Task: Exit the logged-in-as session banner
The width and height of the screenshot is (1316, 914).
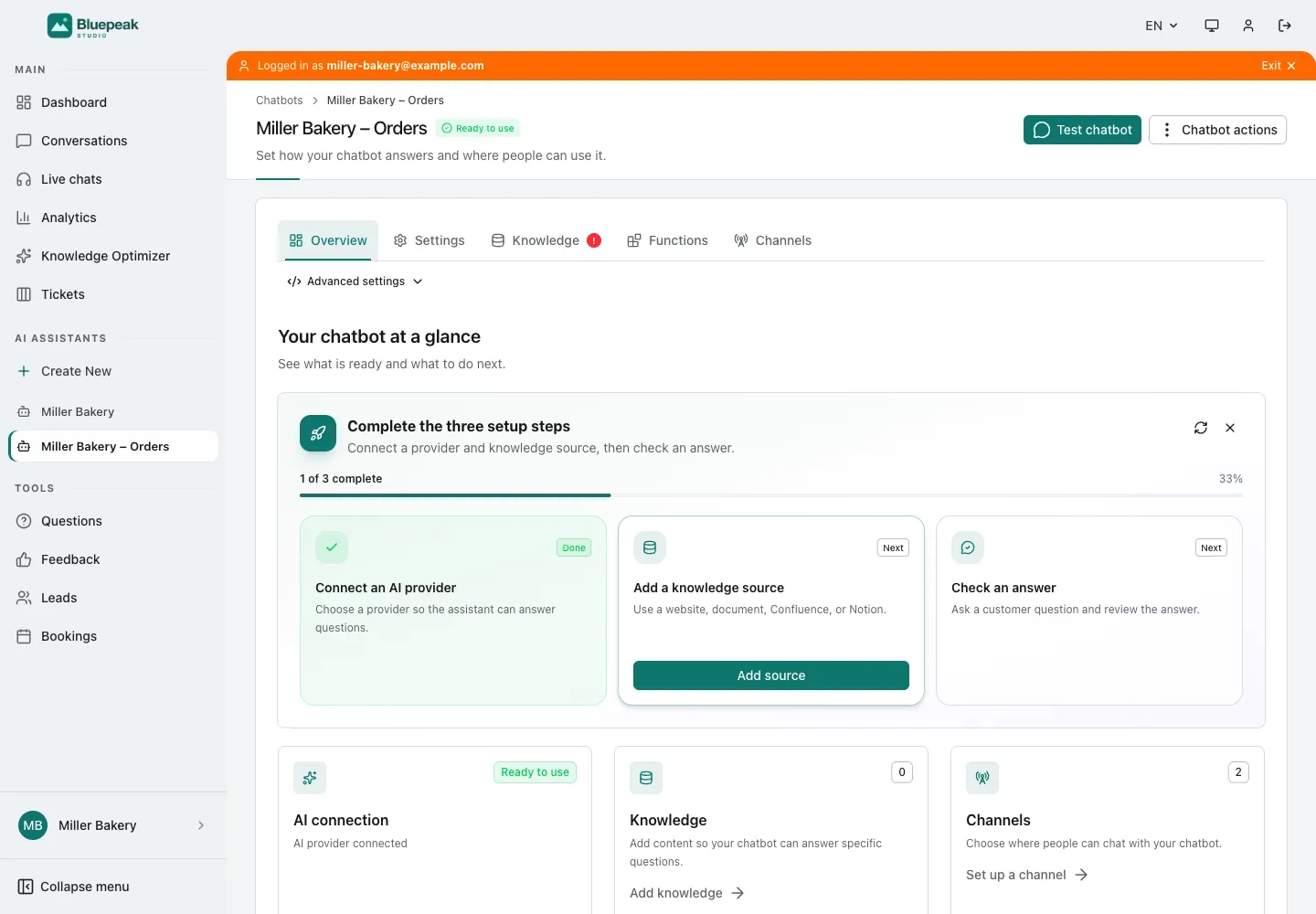Action: click(1279, 66)
